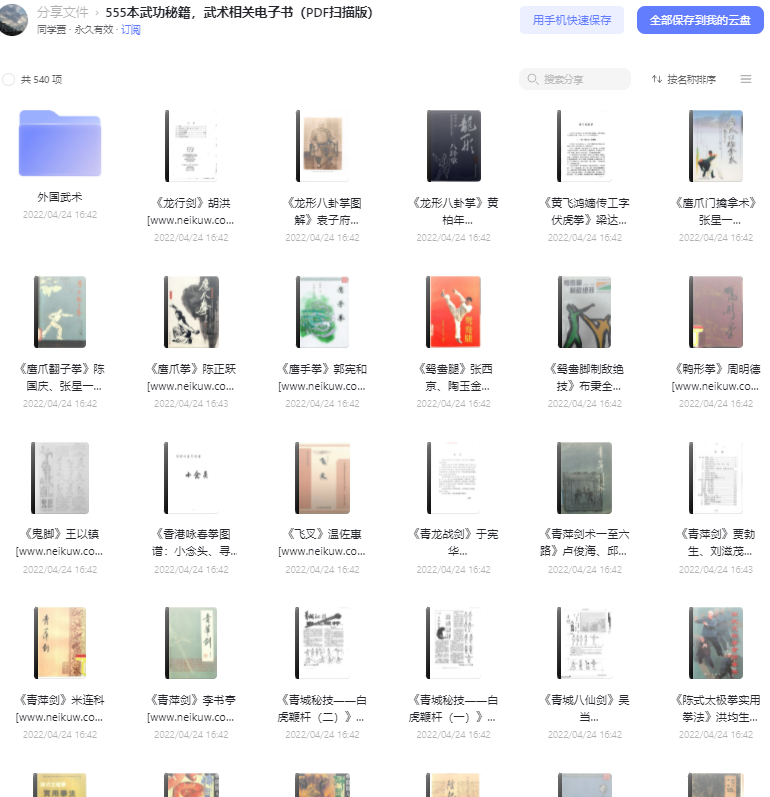Open 《鬼脚》王以镇 file name
The width and height of the screenshot is (770, 797).
coord(60,542)
